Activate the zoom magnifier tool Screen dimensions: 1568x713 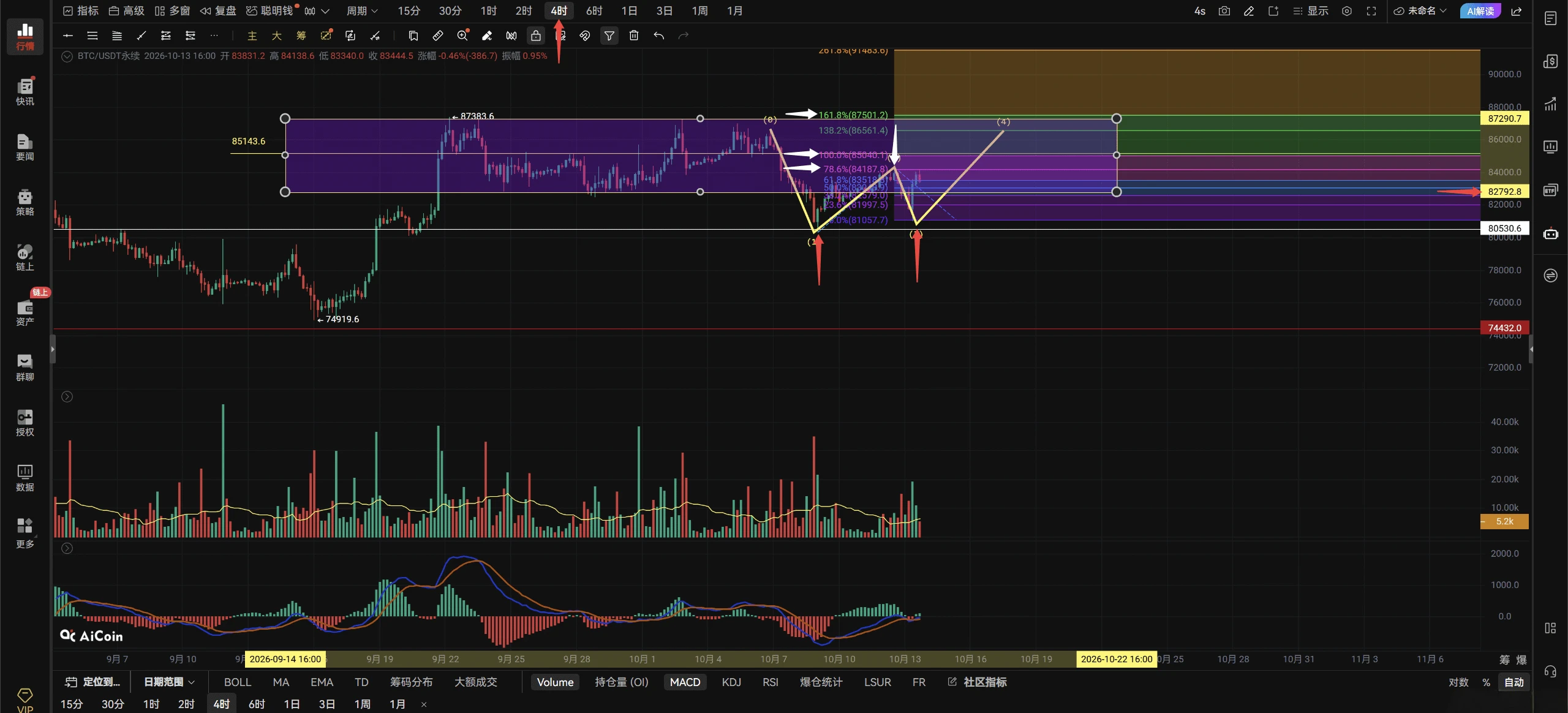[x=462, y=36]
